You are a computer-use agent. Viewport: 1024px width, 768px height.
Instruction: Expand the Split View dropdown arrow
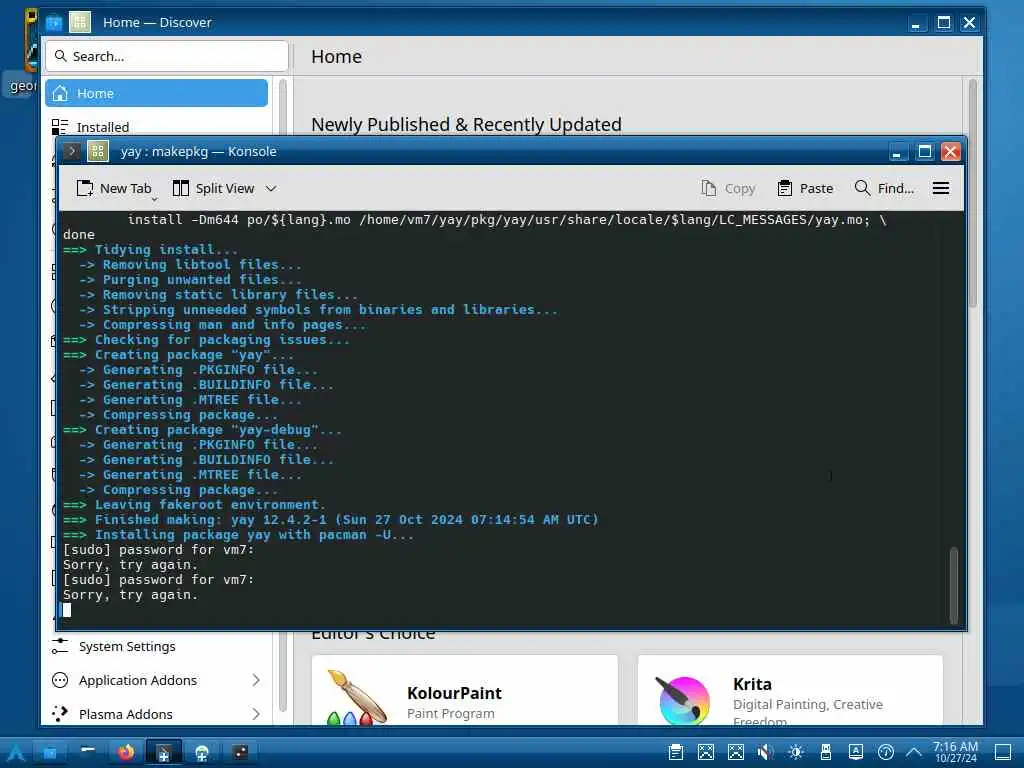click(x=271, y=189)
